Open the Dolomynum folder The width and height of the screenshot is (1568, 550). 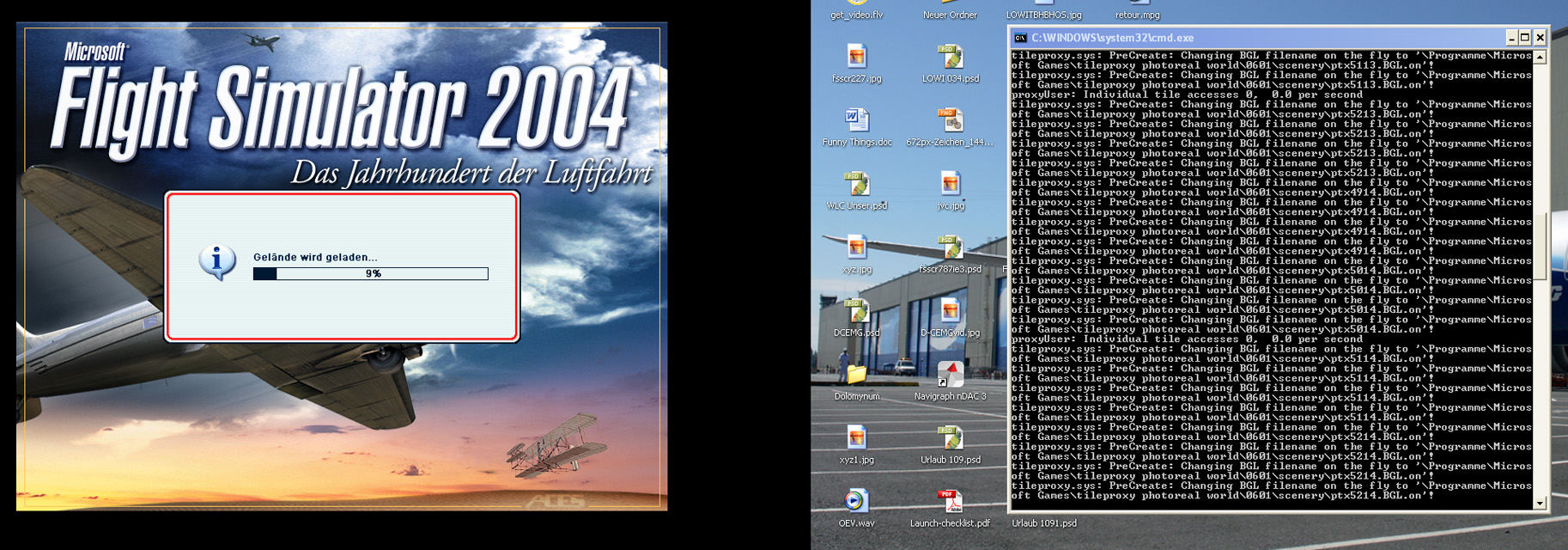tap(856, 375)
